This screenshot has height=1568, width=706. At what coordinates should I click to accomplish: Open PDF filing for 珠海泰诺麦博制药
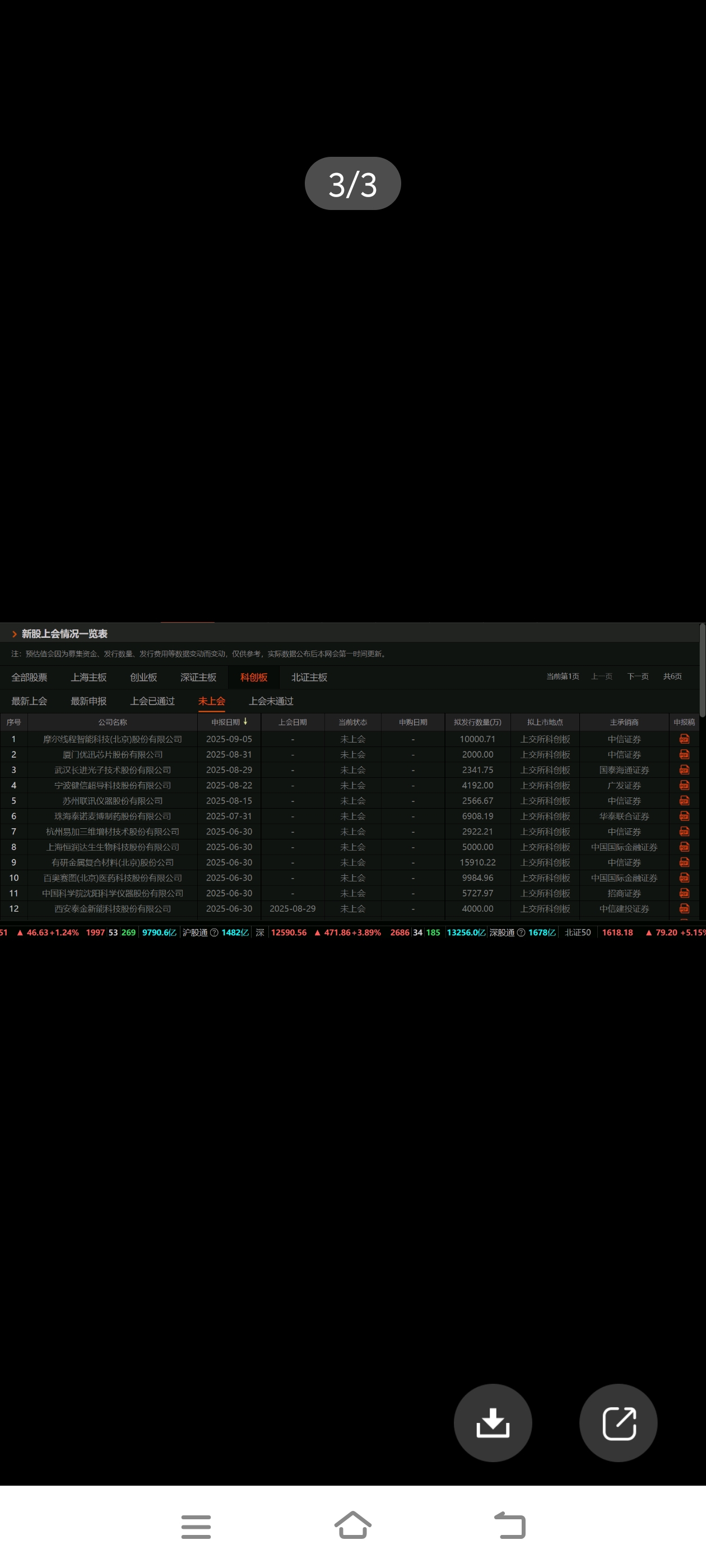pos(684,816)
